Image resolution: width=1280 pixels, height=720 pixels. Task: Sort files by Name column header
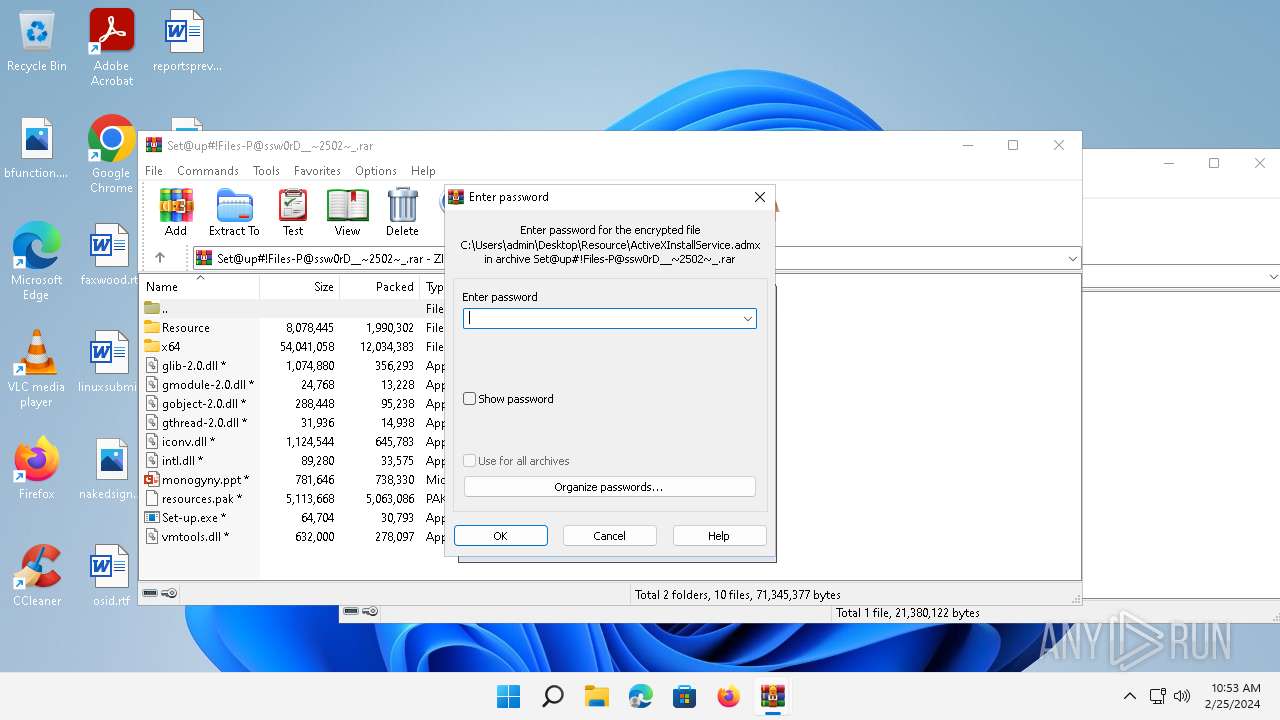pyautogui.click(x=200, y=287)
